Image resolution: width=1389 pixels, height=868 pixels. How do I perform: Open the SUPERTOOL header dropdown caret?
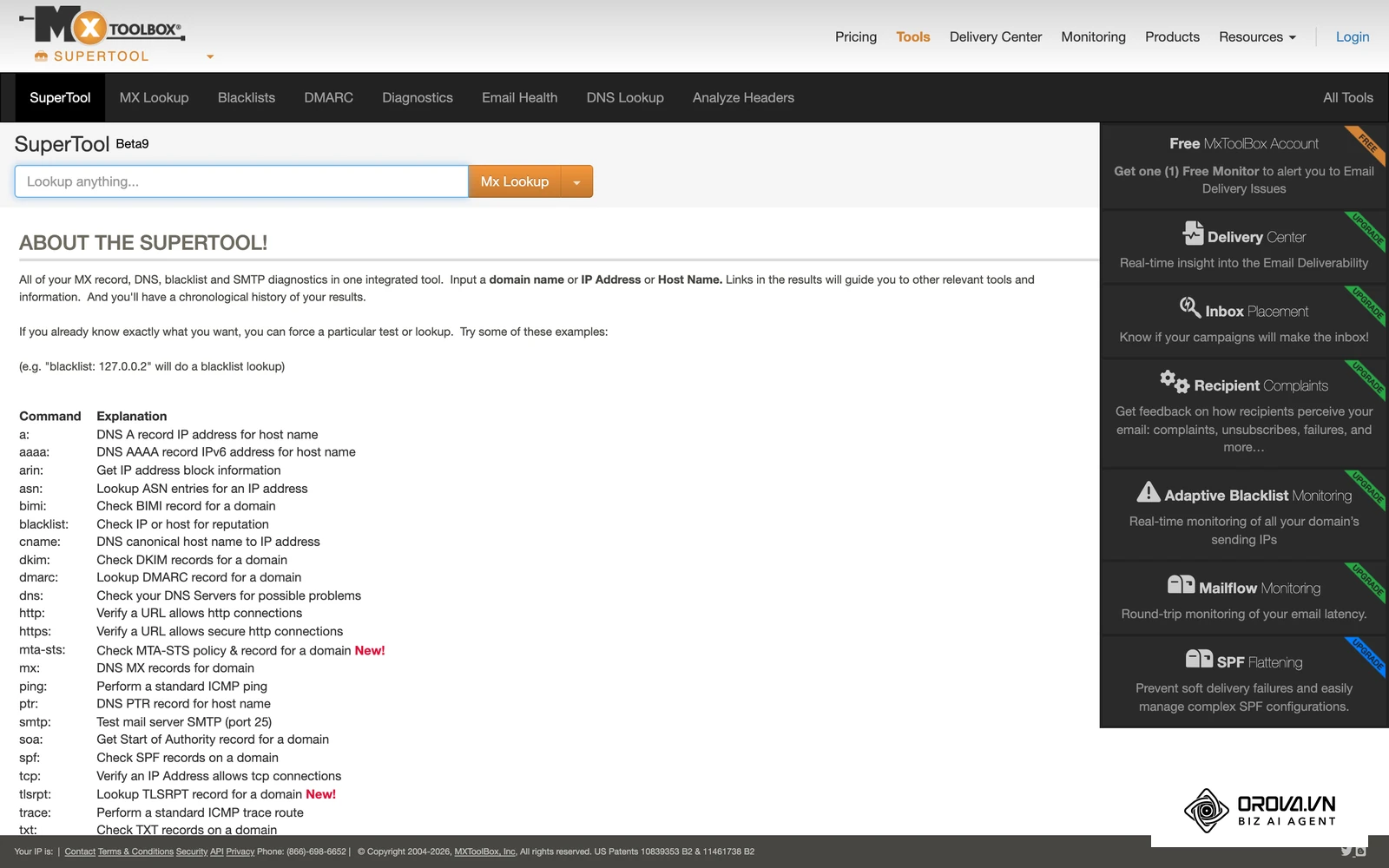pyautogui.click(x=210, y=57)
